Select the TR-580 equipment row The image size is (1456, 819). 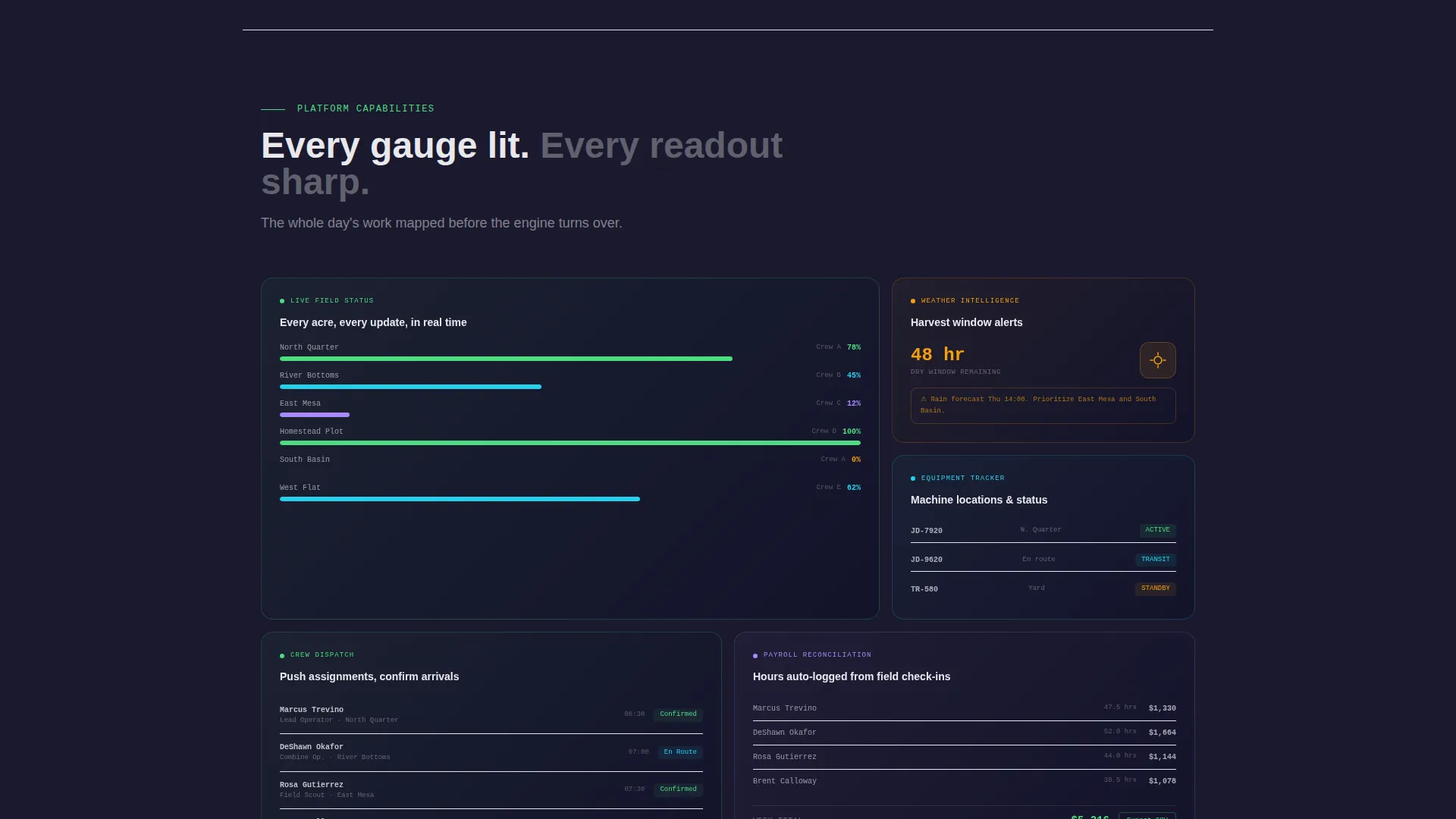(1043, 588)
